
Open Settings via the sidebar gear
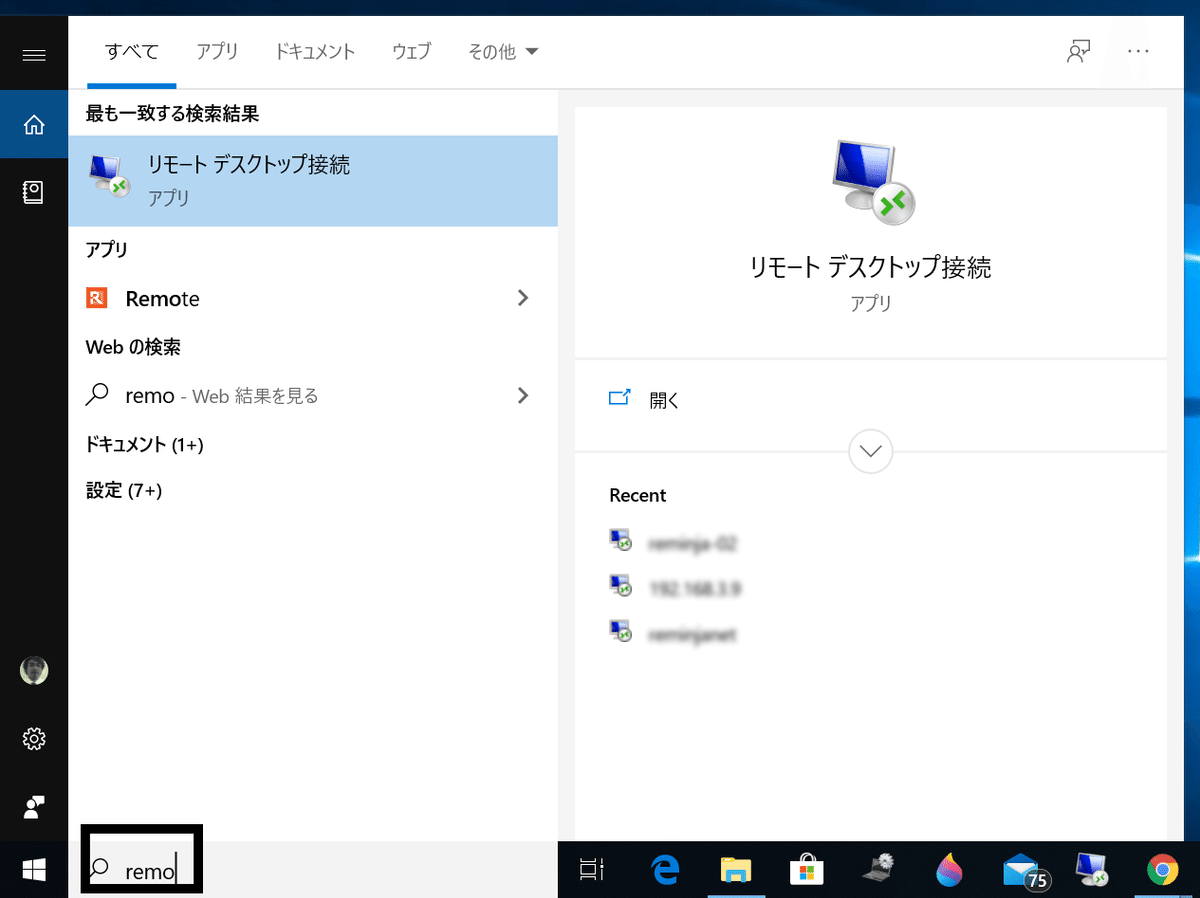tap(33, 738)
